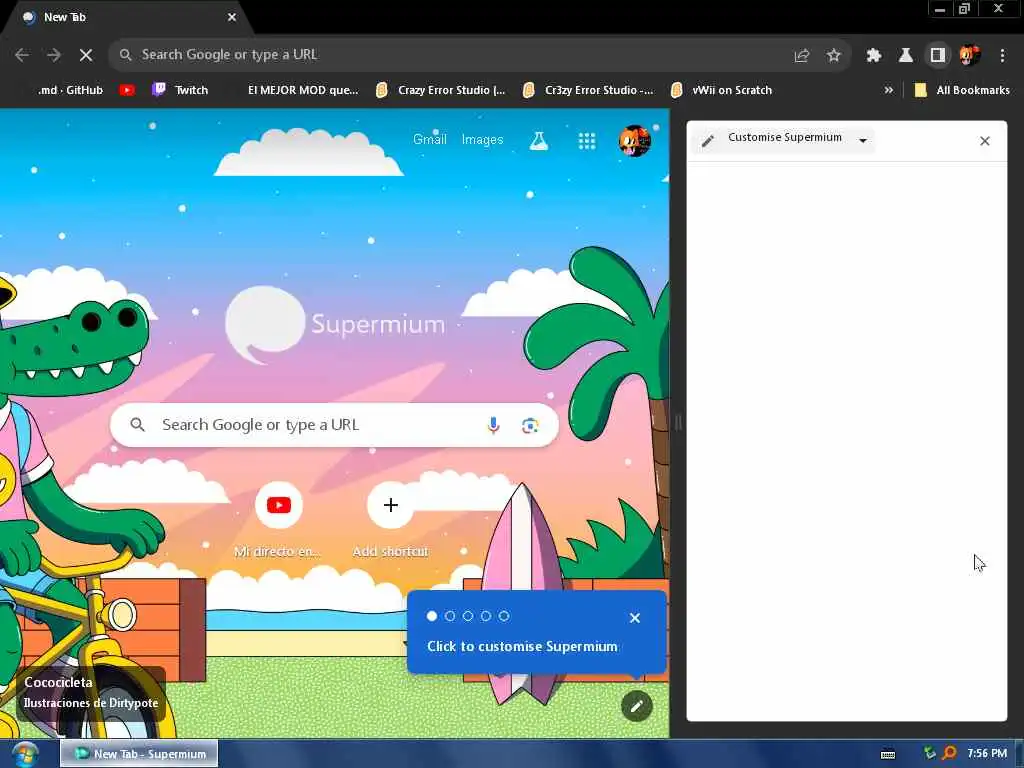Open the on-screen keyboard tray icon
This screenshot has height=768, width=1024.
point(888,754)
